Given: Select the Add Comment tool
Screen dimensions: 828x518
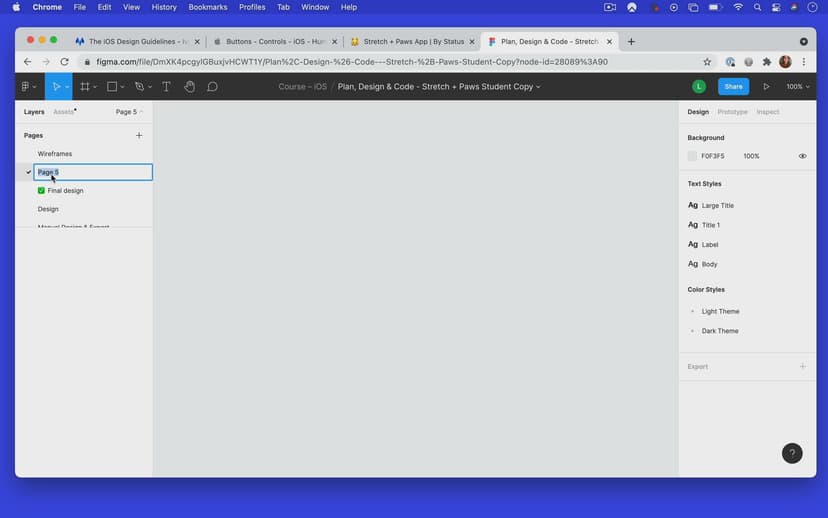Looking at the screenshot, I should coord(212,87).
